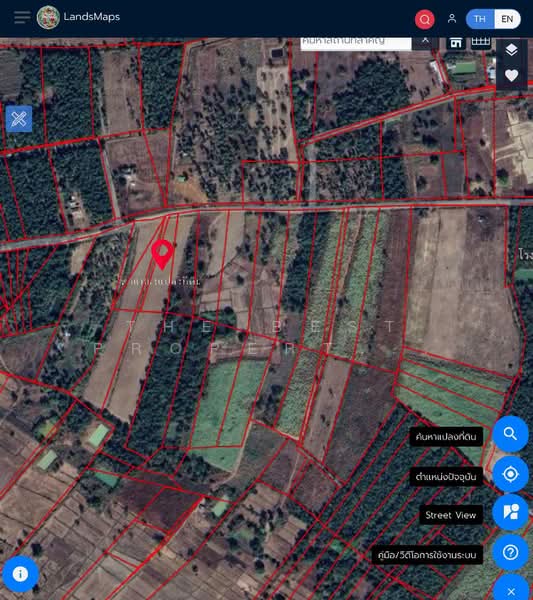Click the help question mark button

coord(510,552)
